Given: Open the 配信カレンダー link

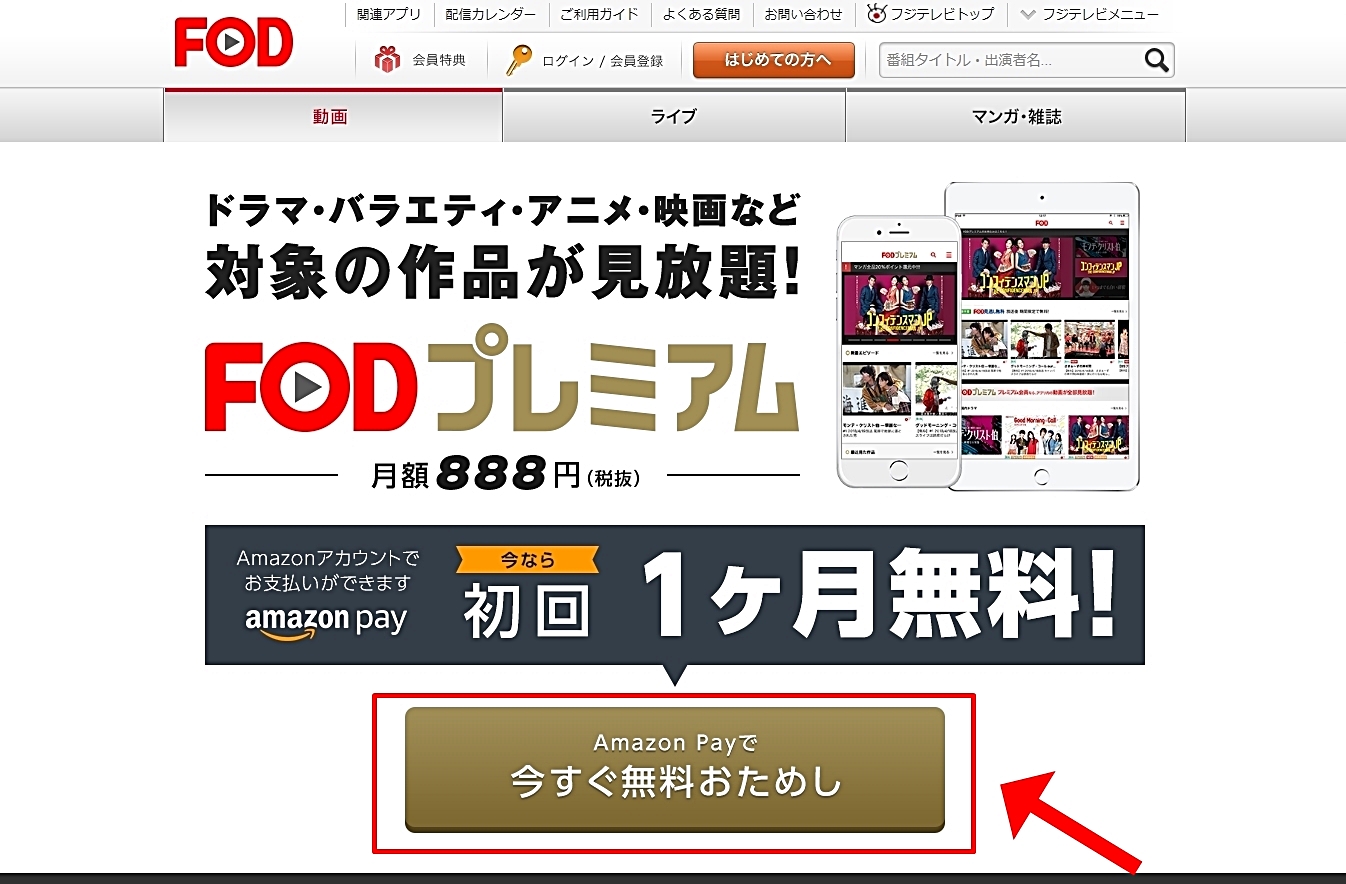Looking at the screenshot, I should coord(491,14).
